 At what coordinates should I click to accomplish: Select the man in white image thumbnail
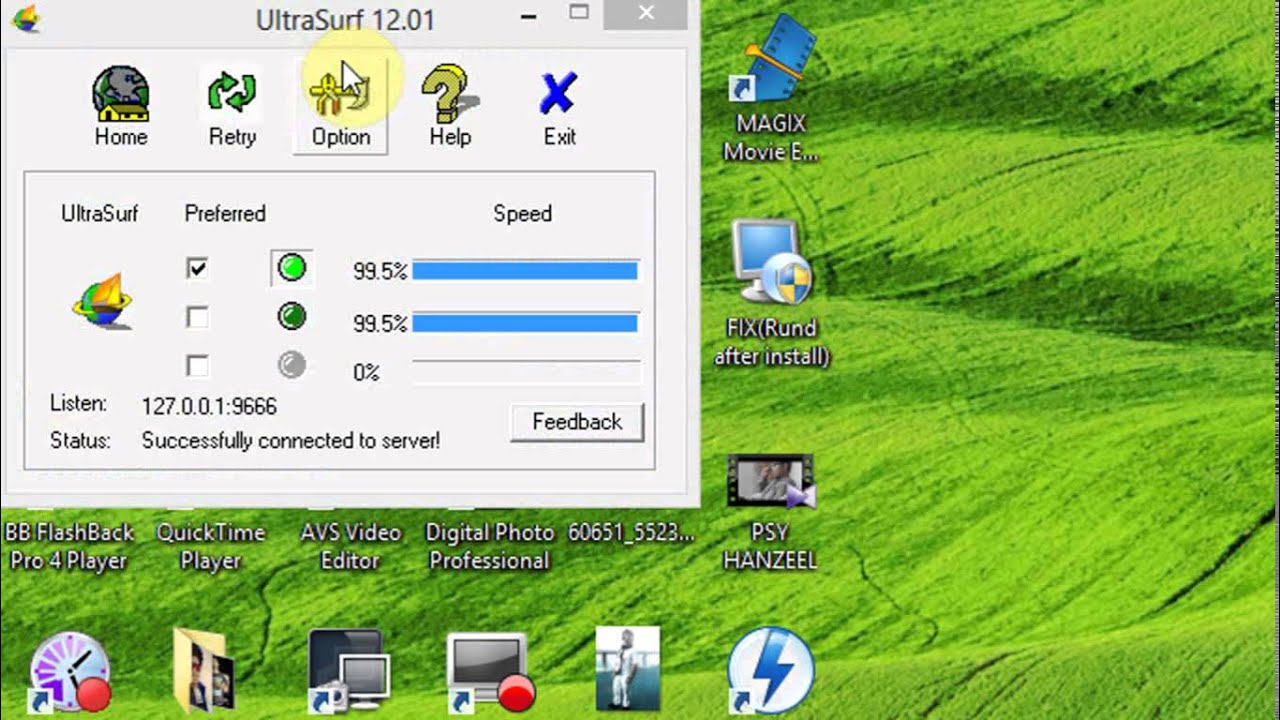(x=628, y=668)
